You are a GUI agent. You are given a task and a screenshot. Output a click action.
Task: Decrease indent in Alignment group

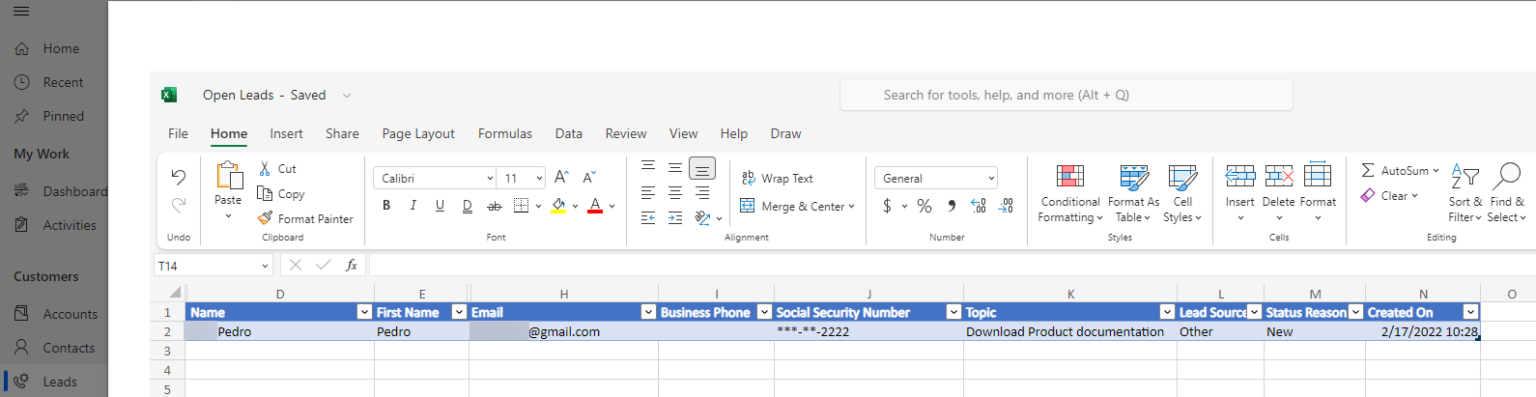(x=648, y=218)
